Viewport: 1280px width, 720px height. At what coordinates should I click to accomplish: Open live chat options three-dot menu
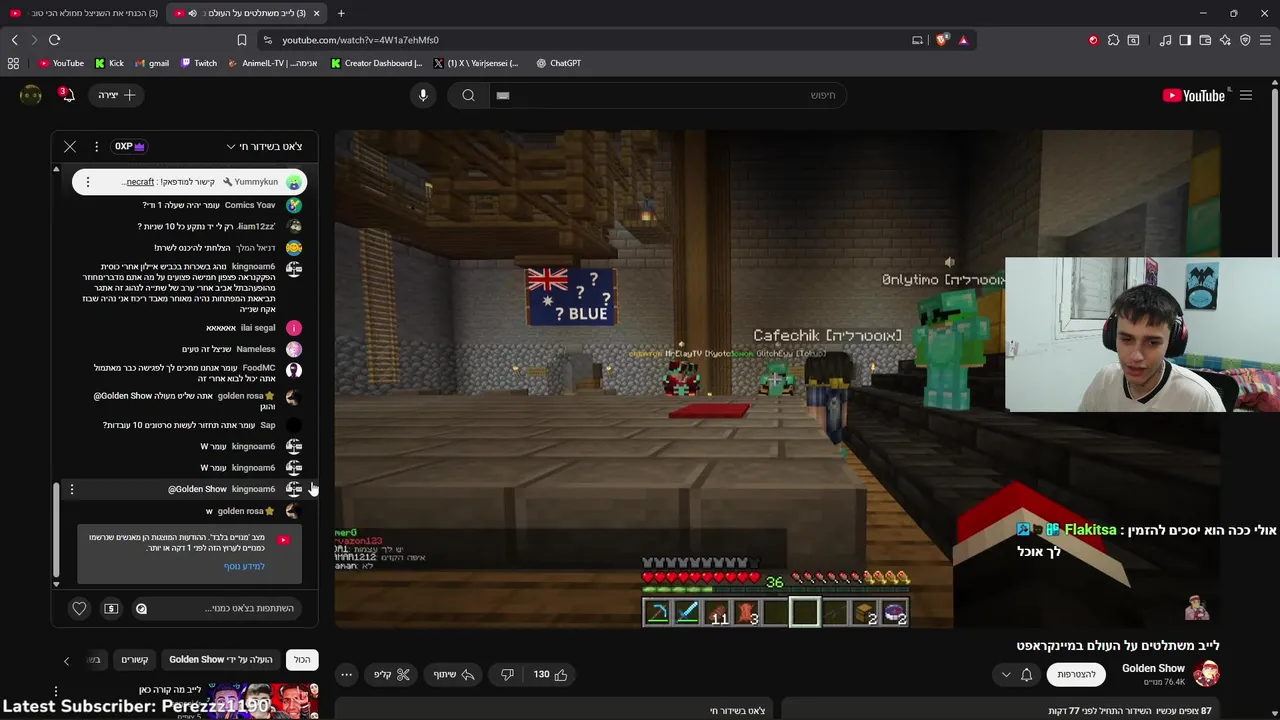[96, 146]
